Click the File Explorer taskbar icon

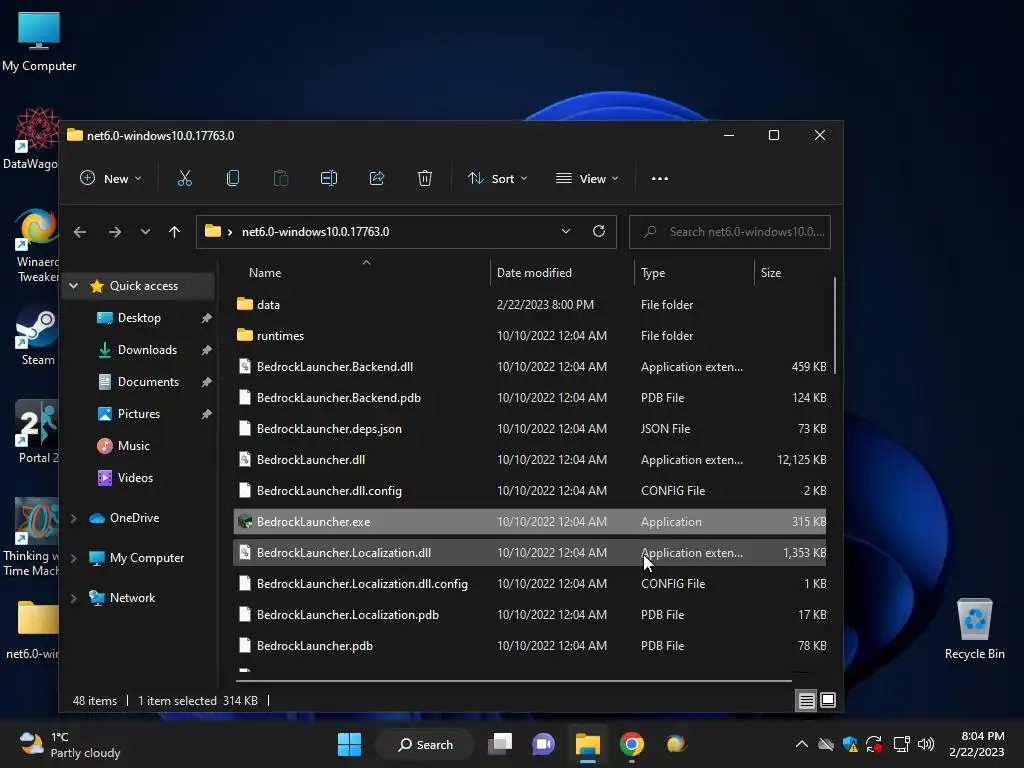[x=588, y=744]
